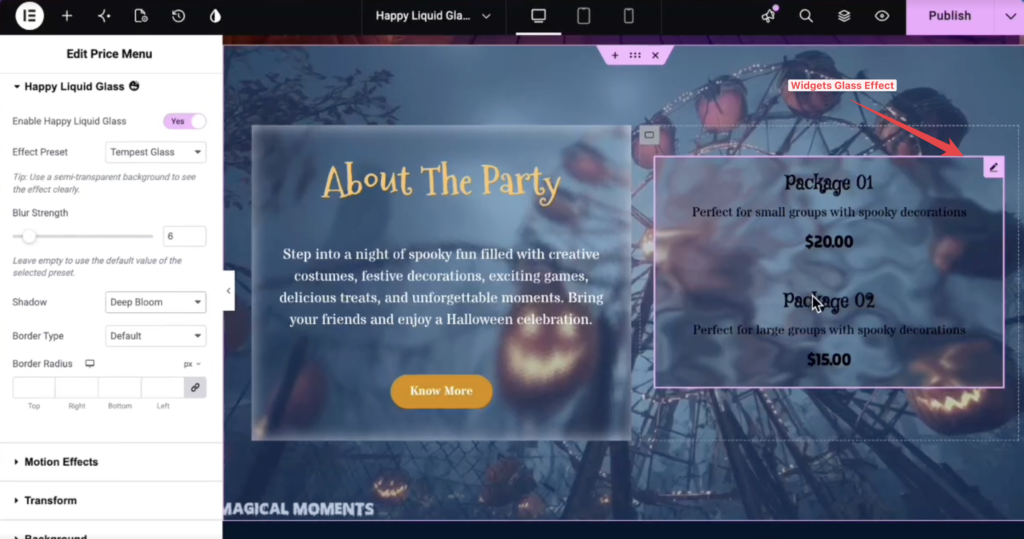Image resolution: width=1024 pixels, height=539 pixels.
Task: Toggle the preview eye icon
Action: tap(882, 16)
